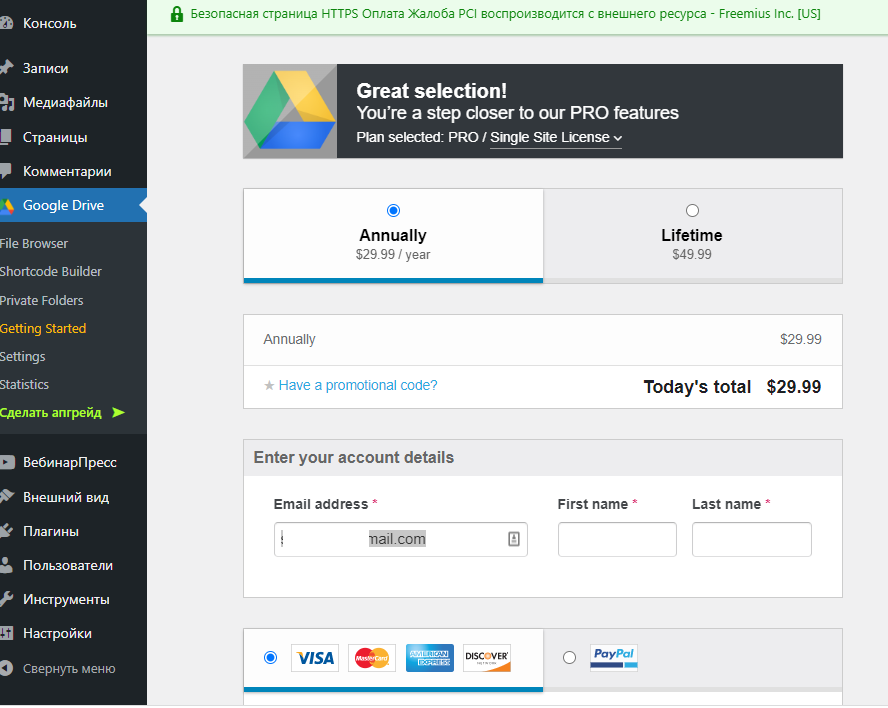This screenshot has height=708, width=888.
Task: Click the American Express logo
Action: [x=430, y=658]
